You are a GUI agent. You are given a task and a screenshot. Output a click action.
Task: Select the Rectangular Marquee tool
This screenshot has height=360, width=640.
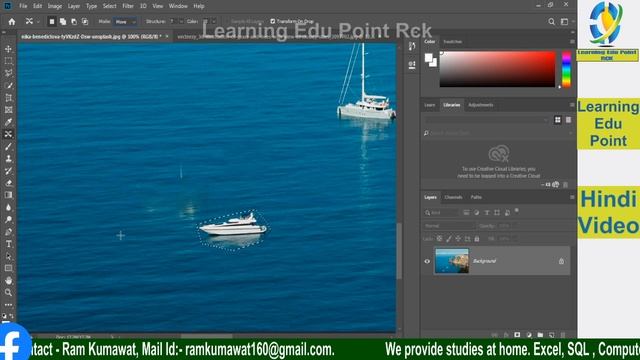[8, 61]
